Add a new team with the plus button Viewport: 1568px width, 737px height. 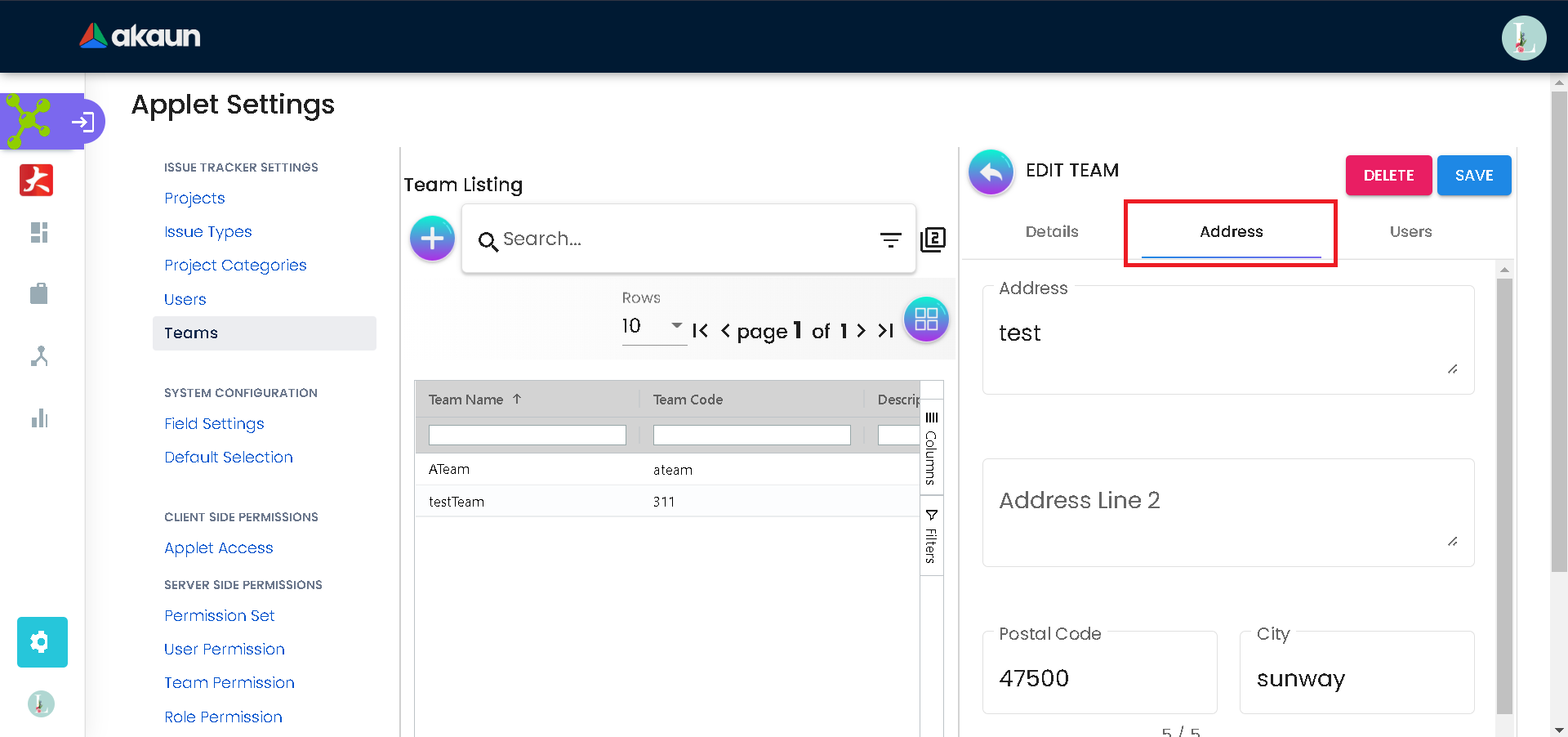click(x=432, y=239)
